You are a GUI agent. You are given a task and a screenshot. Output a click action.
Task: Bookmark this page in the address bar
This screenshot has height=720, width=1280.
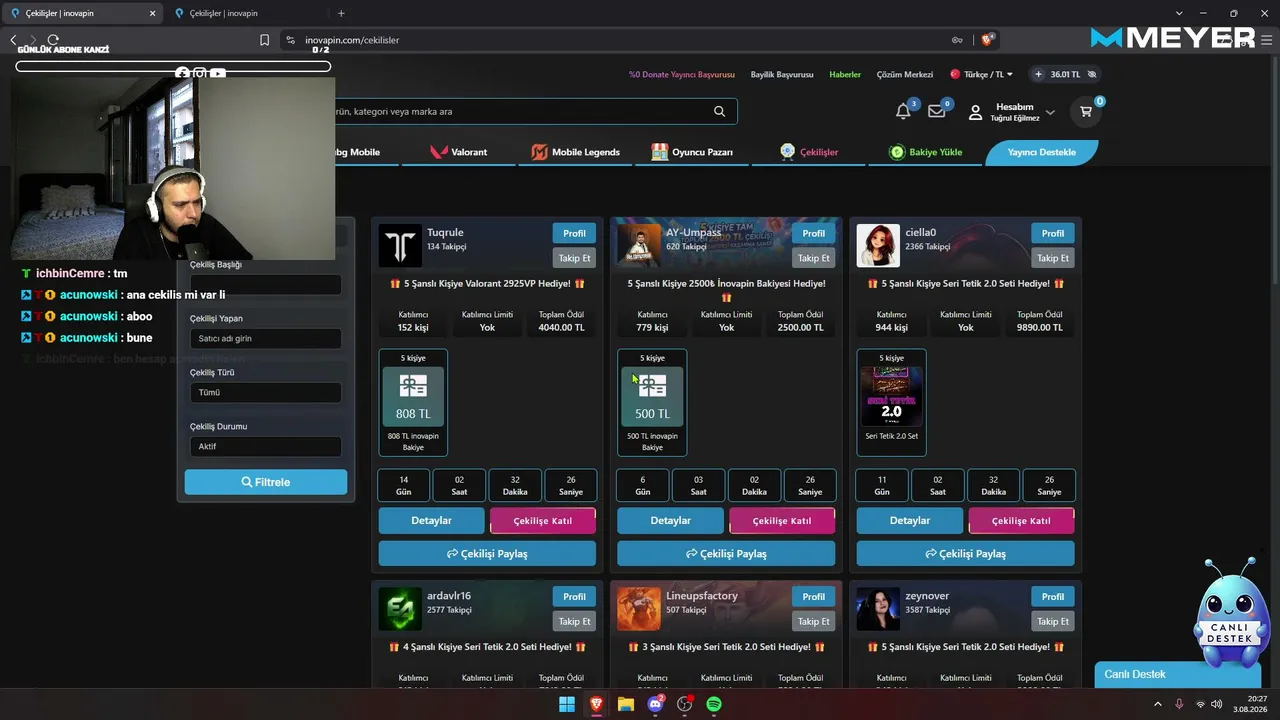[x=264, y=40]
